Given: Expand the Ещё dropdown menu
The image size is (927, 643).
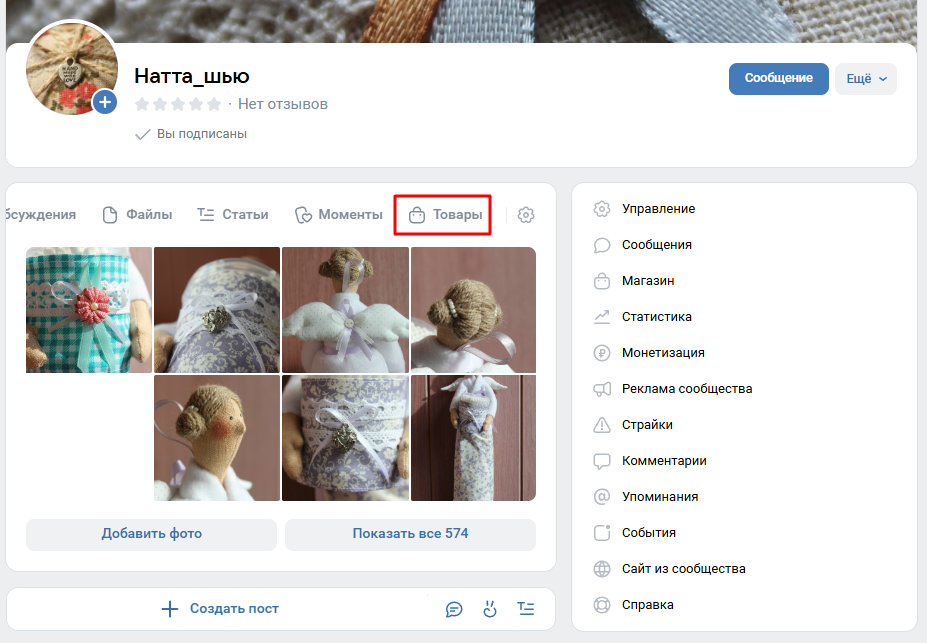Looking at the screenshot, I should (x=865, y=79).
